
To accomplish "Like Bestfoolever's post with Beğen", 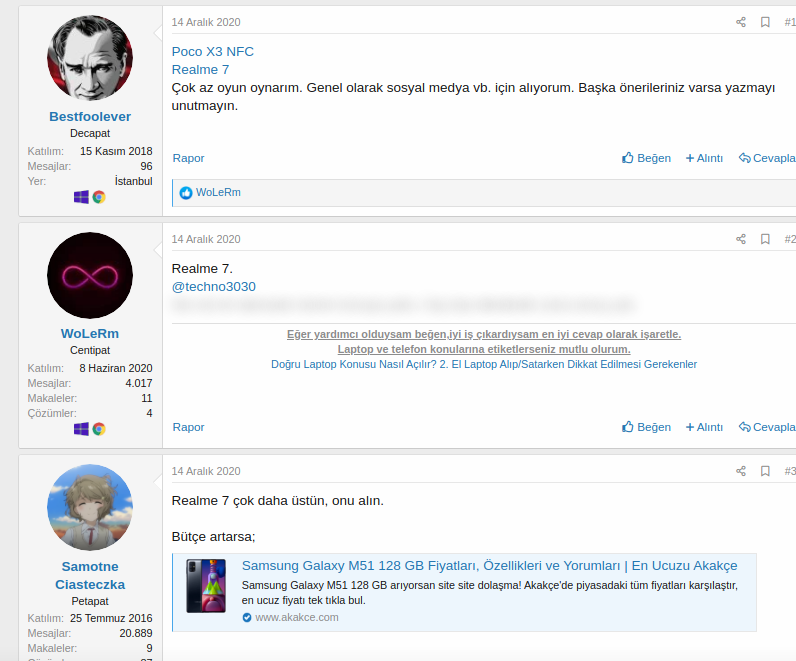I will (646, 158).
